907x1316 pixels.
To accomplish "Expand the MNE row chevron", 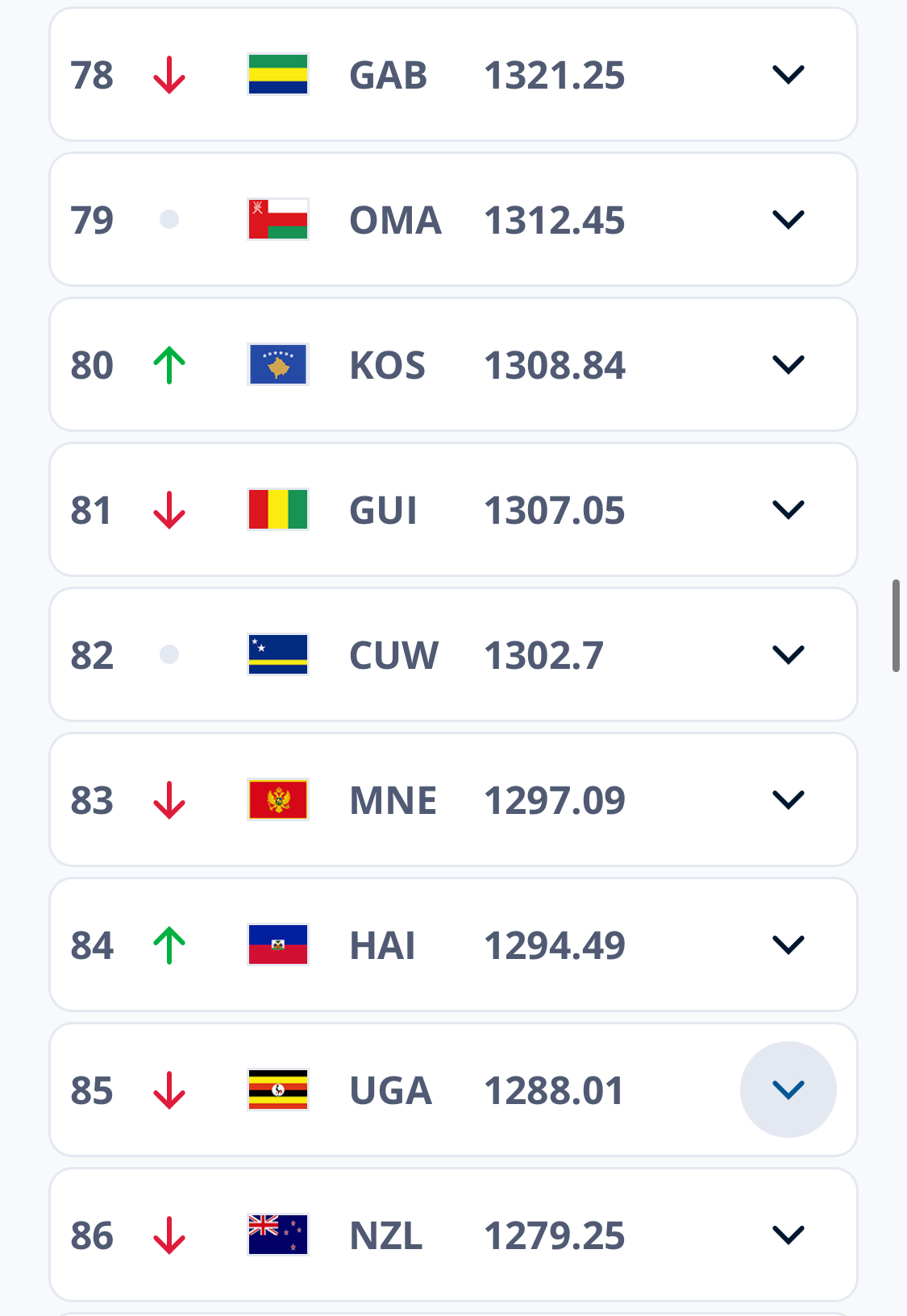I will (788, 800).
